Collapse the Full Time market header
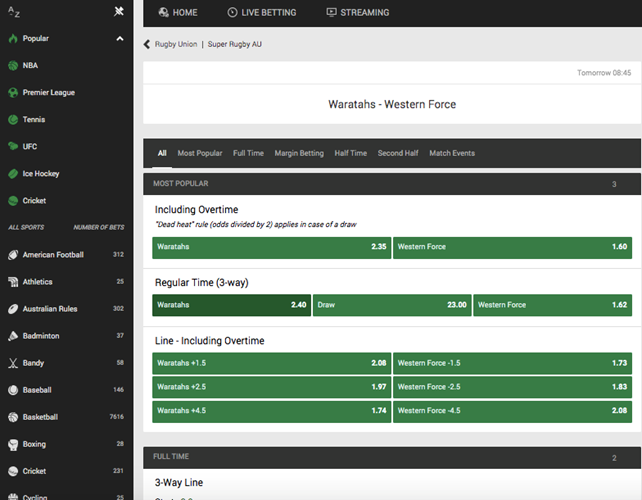 pos(392,457)
